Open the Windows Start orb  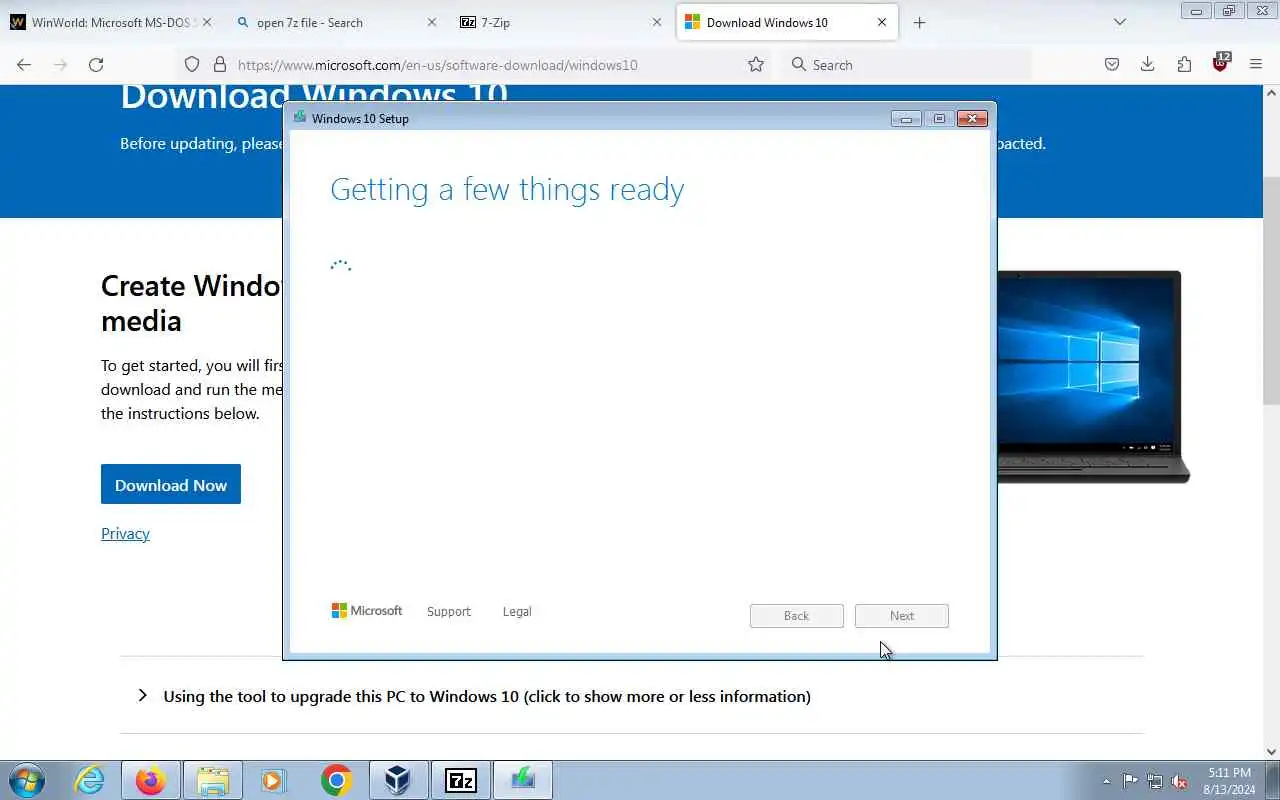pos(26,780)
